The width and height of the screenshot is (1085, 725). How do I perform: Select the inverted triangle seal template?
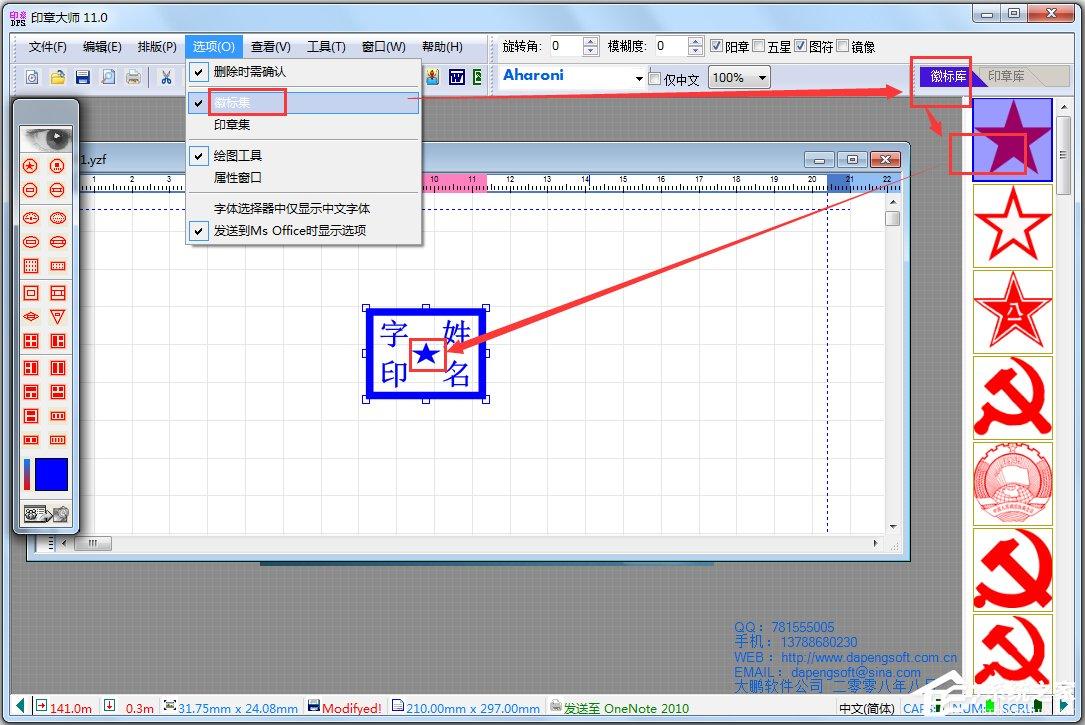58,317
